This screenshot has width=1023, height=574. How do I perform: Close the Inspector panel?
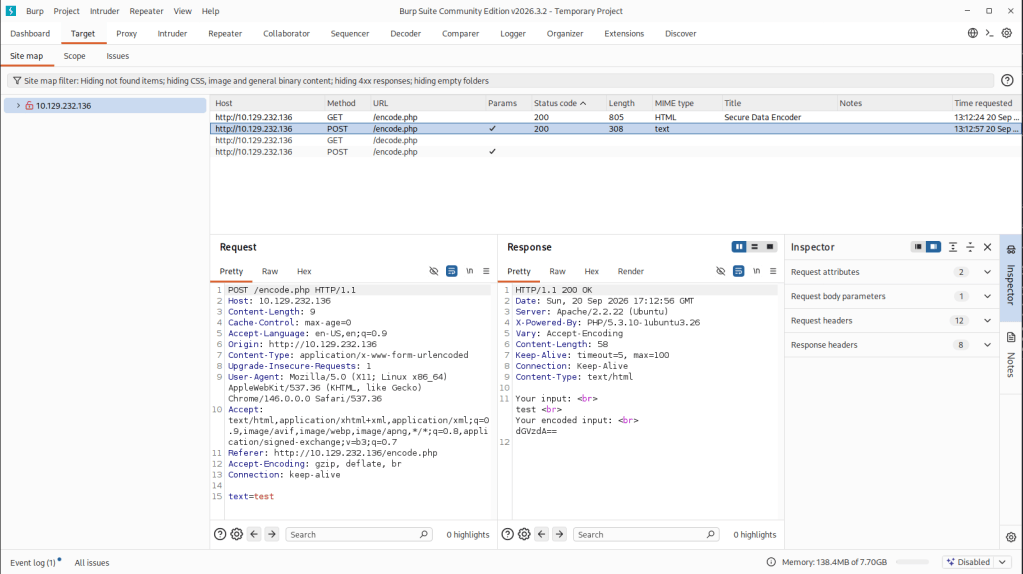(x=987, y=247)
